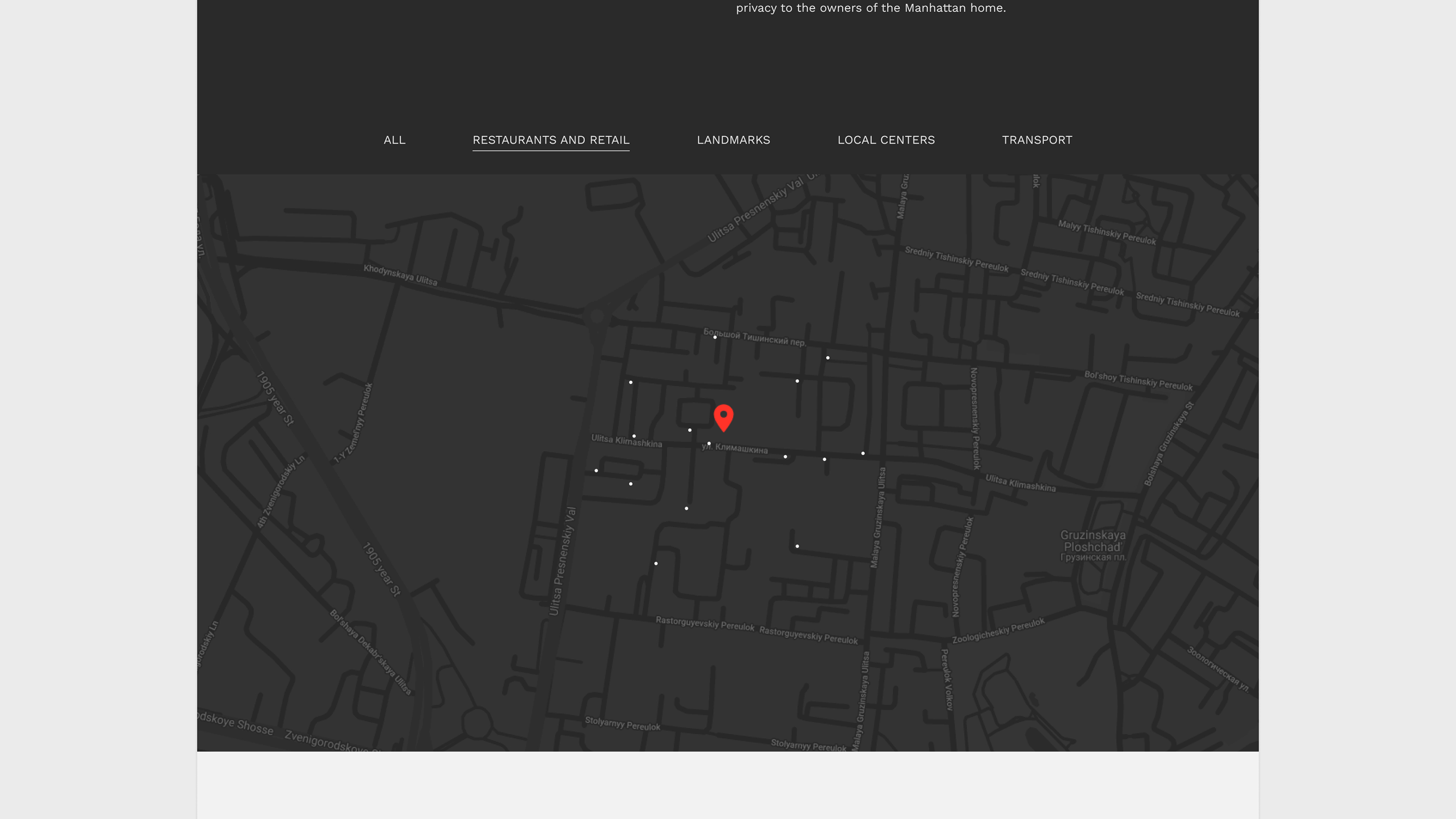
Task: Open the LANDMARKS filter tab
Action: coord(733,140)
